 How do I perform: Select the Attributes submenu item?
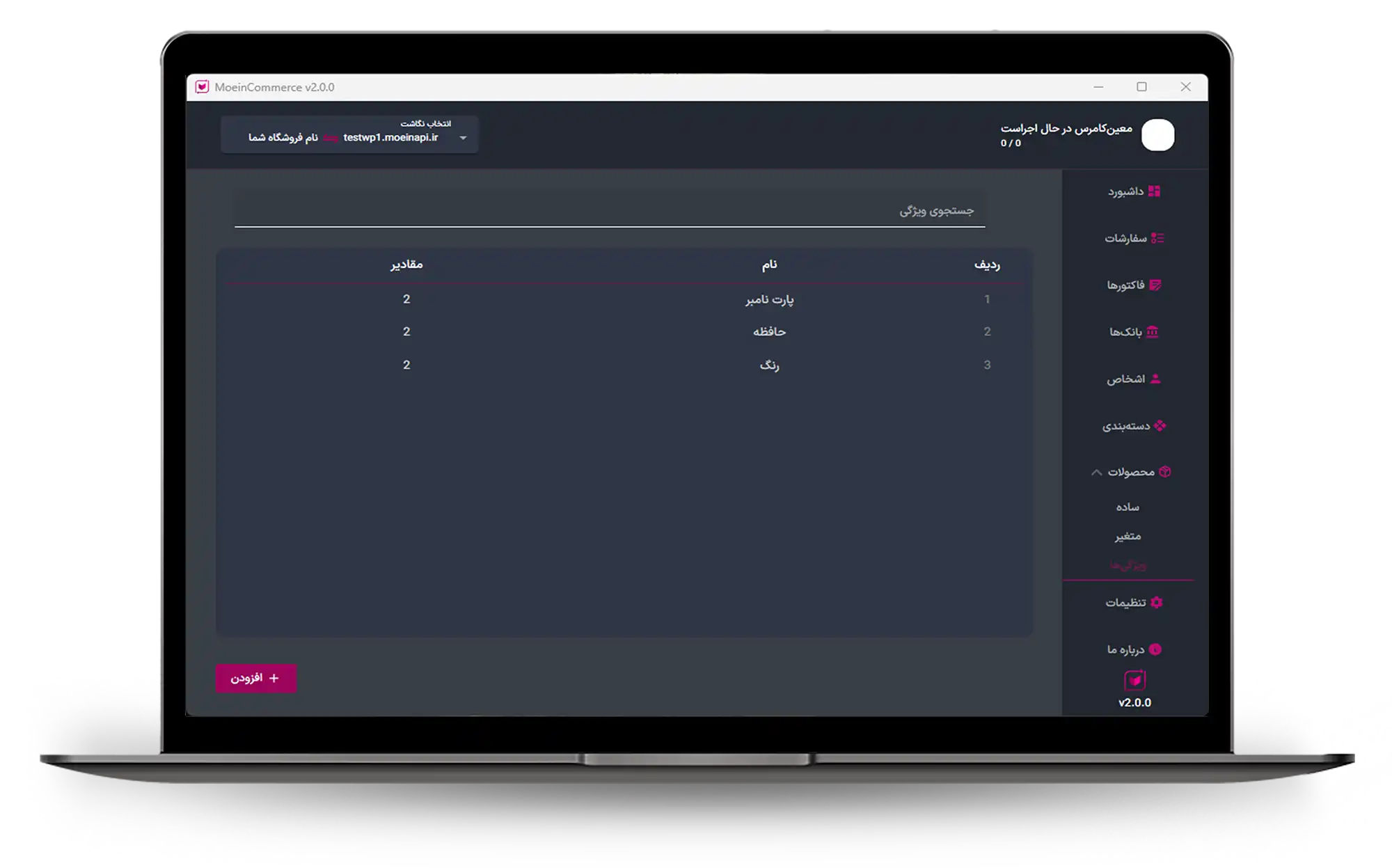(x=1128, y=565)
